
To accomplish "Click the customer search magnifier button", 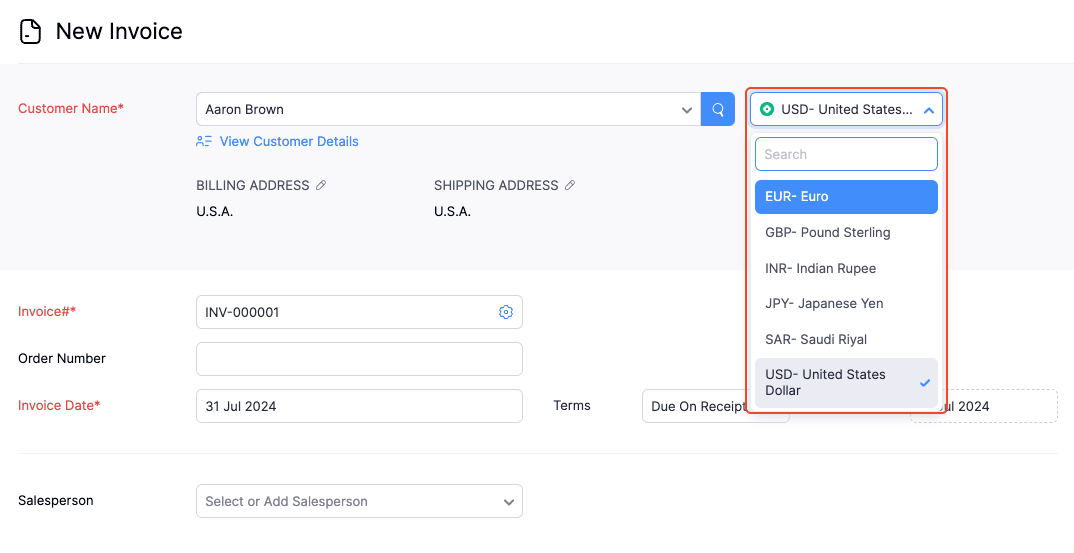I will [717, 109].
